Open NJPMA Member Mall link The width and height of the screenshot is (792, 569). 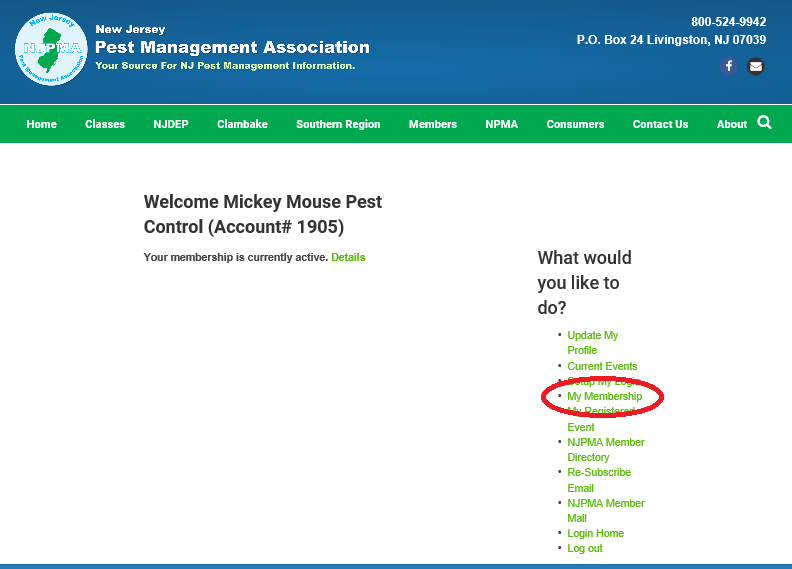(x=606, y=510)
